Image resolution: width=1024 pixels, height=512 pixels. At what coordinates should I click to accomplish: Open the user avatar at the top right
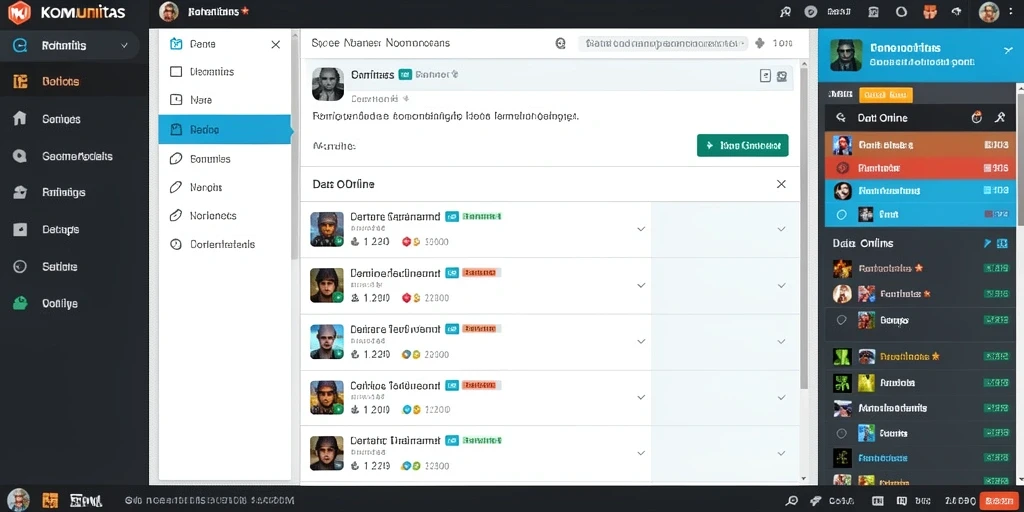pyautogui.click(x=989, y=12)
